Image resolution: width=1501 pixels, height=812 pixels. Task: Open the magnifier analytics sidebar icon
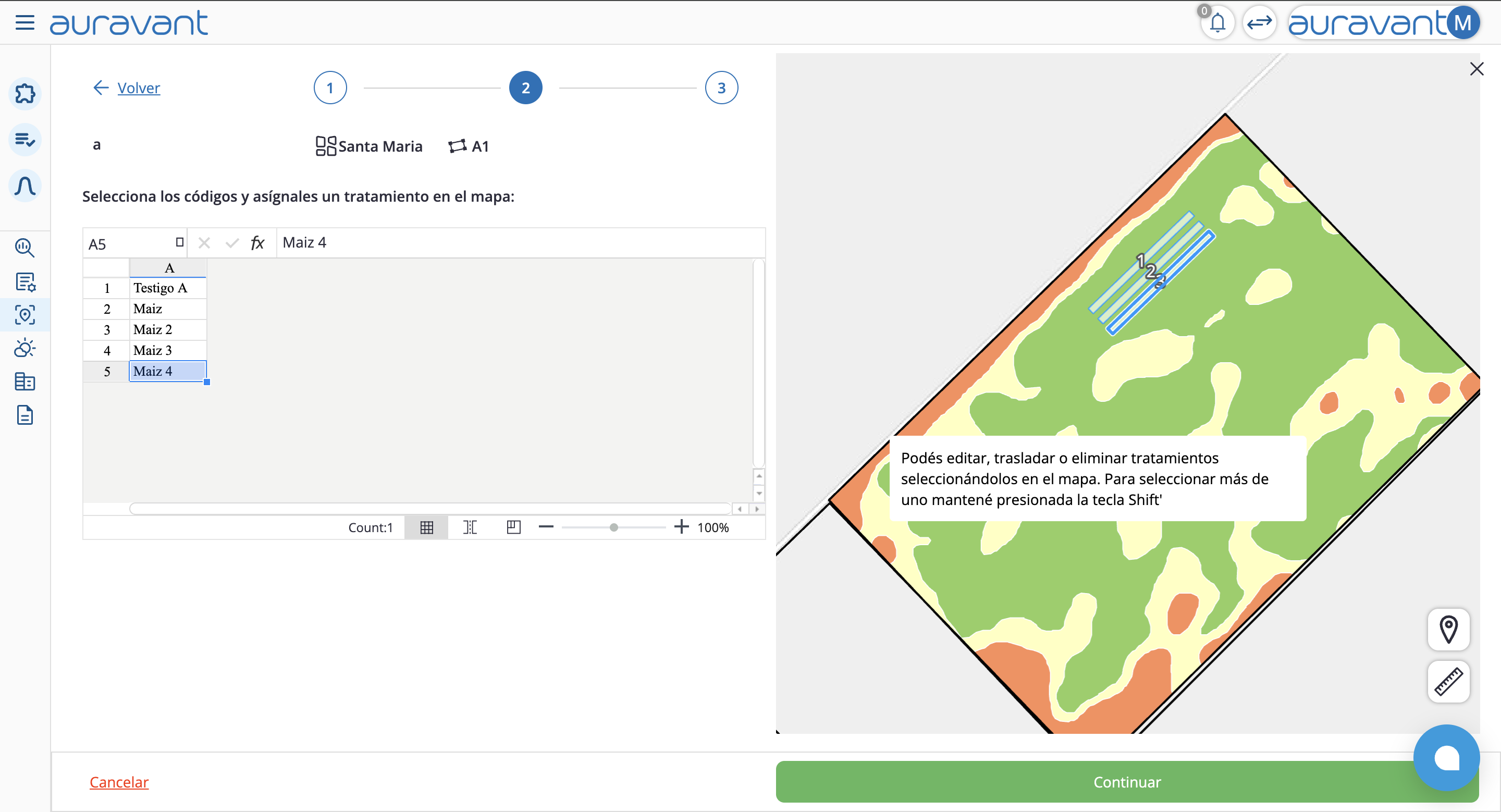tap(25, 248)
